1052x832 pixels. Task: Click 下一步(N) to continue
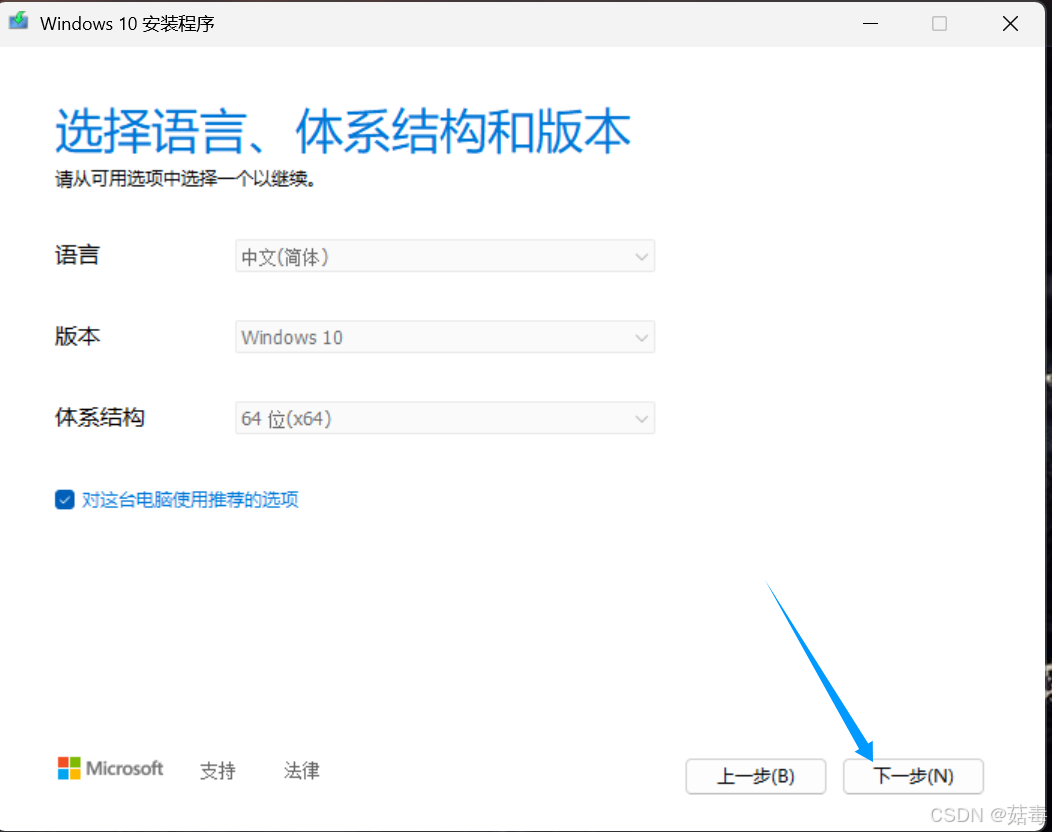pos(913,776)
